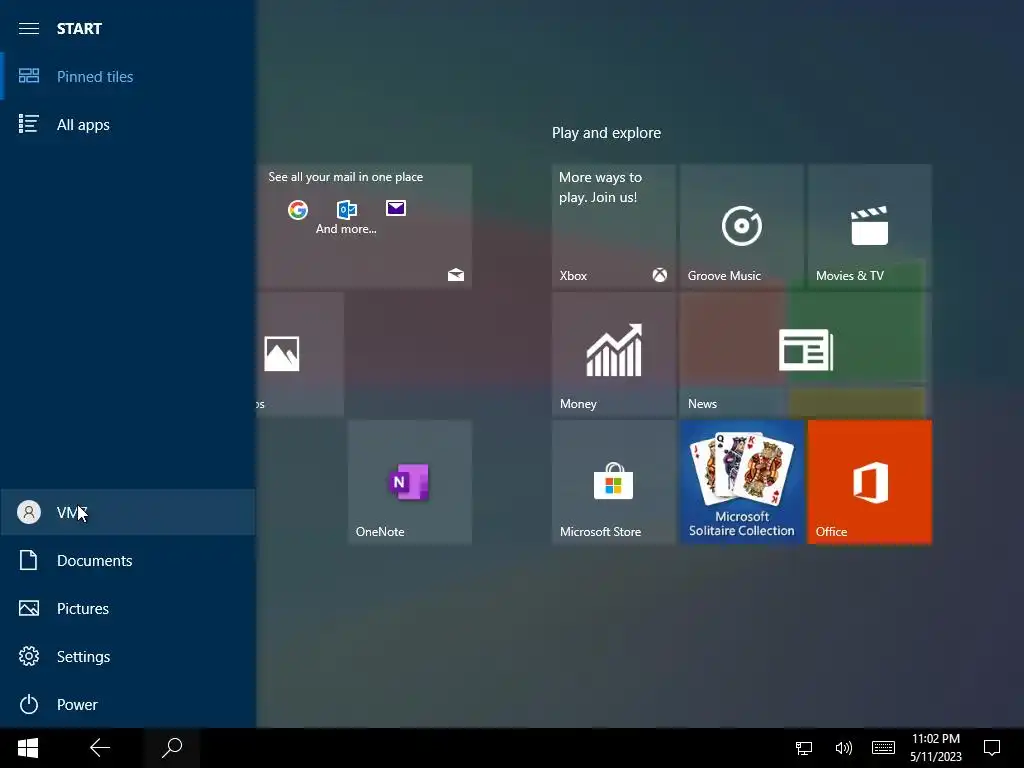Select Pinned tiles view
1024x768 pixels.
point(128,76)
